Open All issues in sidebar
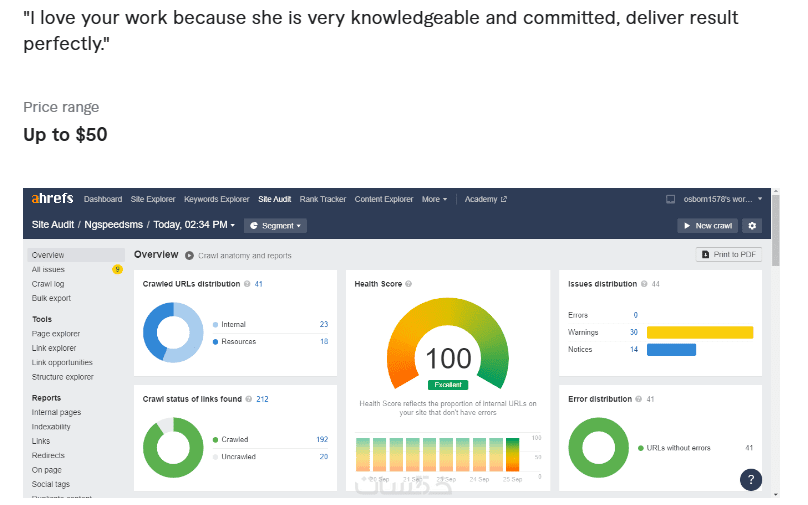808x505 pixels. point(48,270)
